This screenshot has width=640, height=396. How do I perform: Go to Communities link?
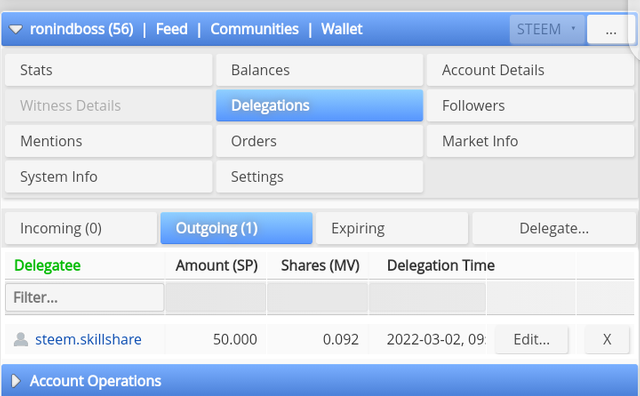(254, 29)
